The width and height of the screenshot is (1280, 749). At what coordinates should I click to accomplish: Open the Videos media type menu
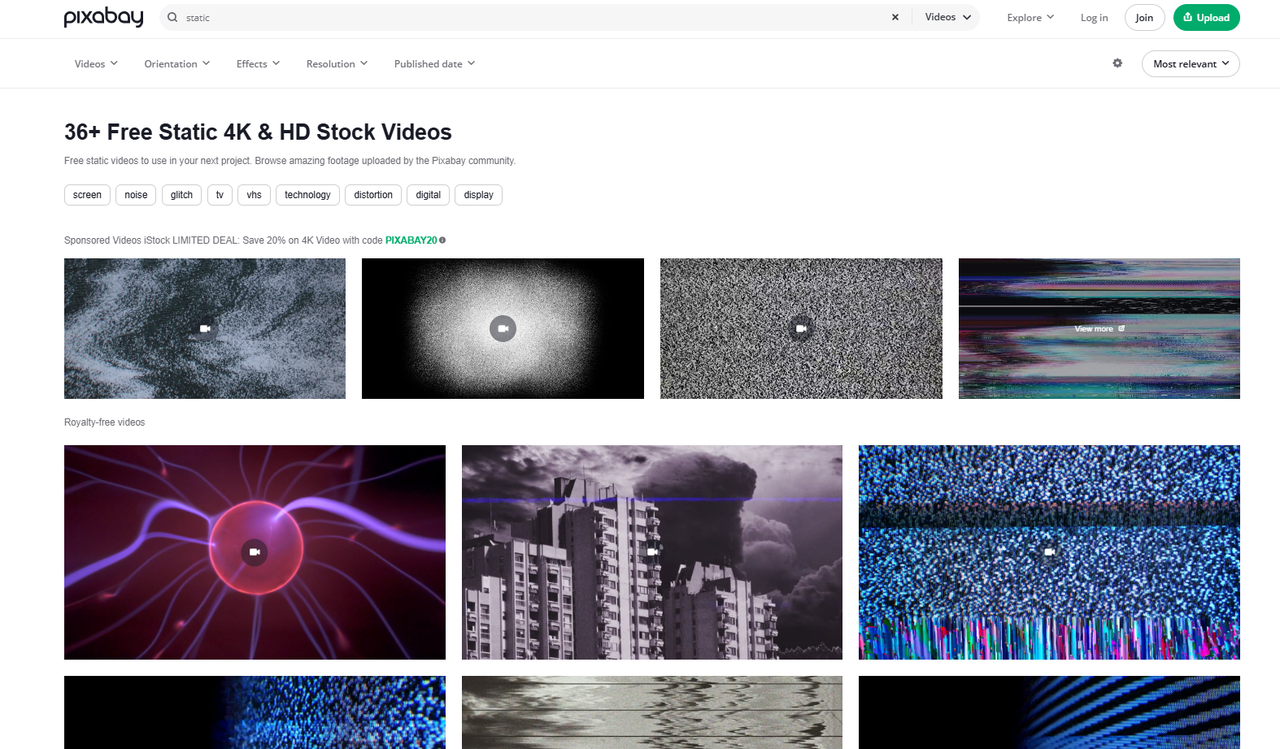[945, 17]
